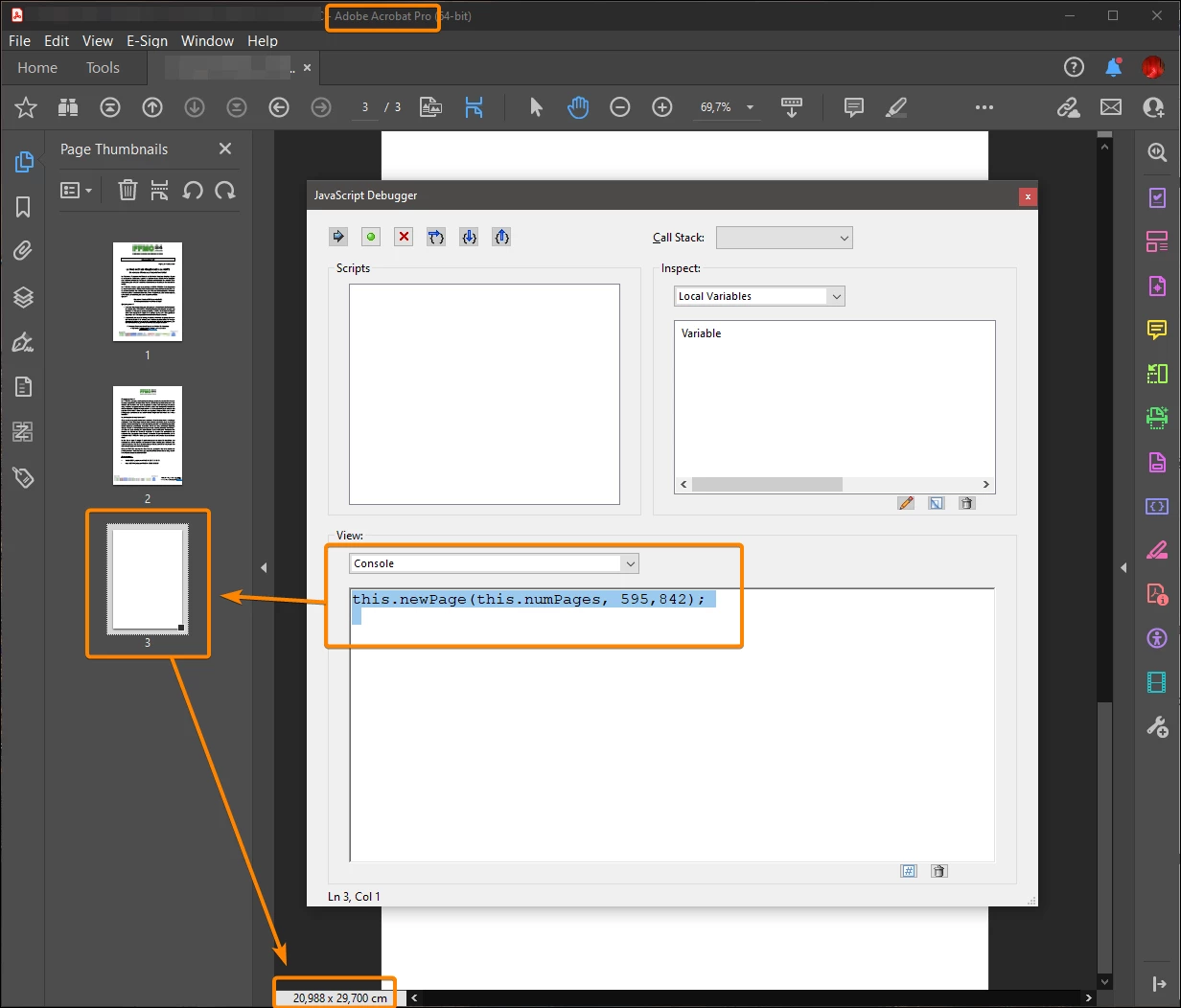Viewport: 1181px width, 1008px height.
Task: Open the Window menu
Action: point(207,41)
